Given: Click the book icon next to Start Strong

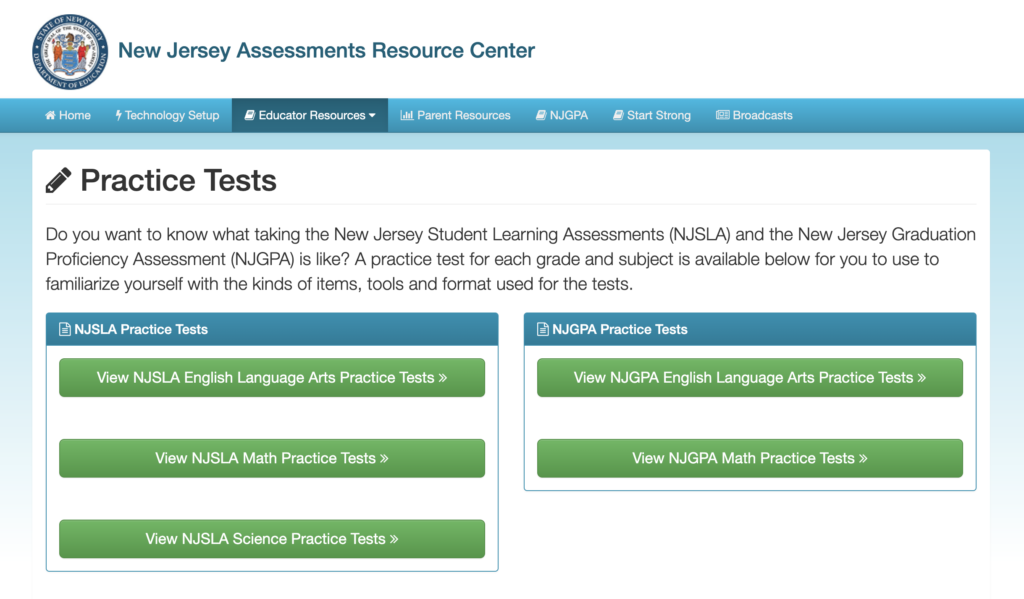Looking at the screenshot, I should click(618, 116).
